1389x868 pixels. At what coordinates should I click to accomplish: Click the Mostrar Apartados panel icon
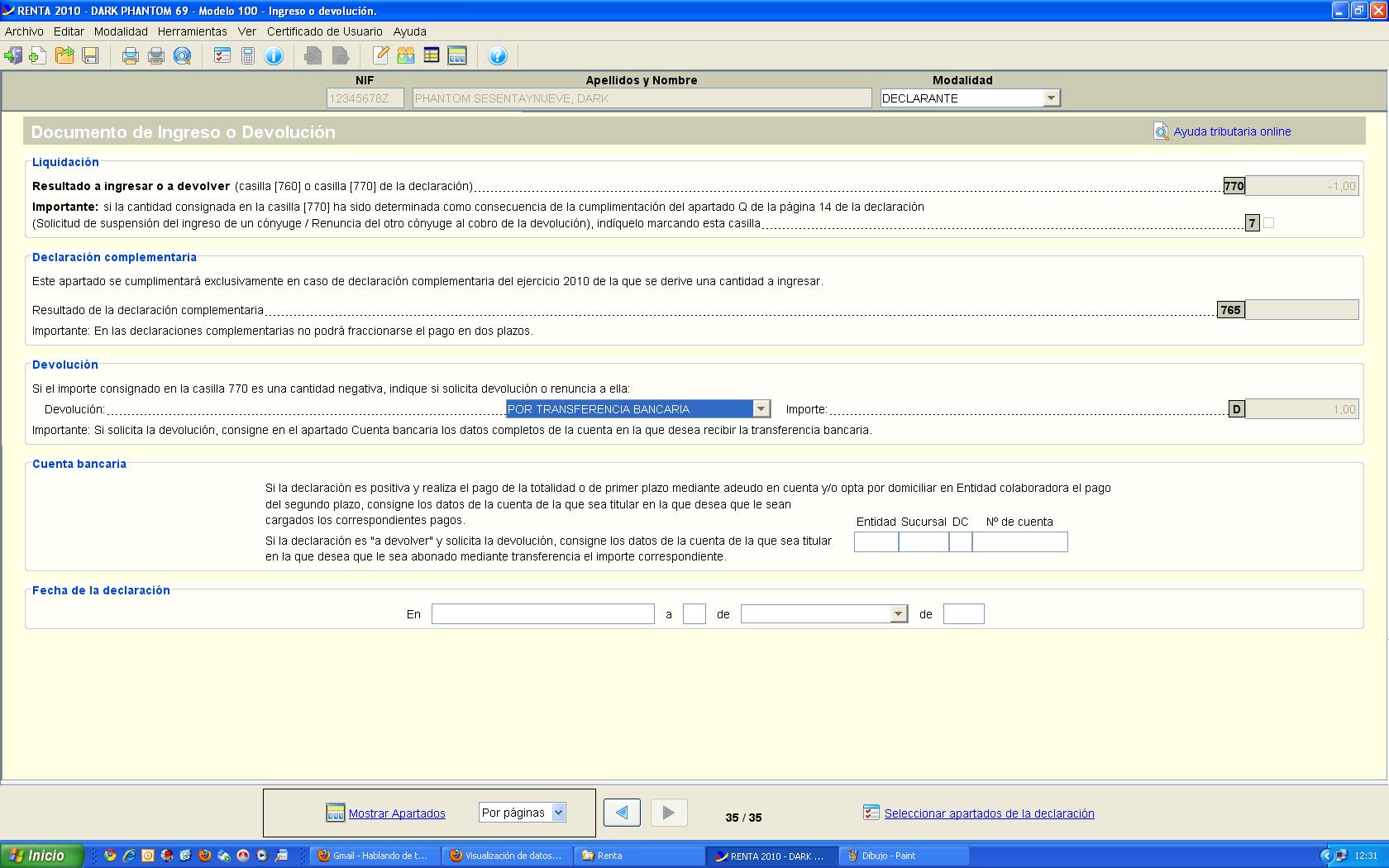335,813
